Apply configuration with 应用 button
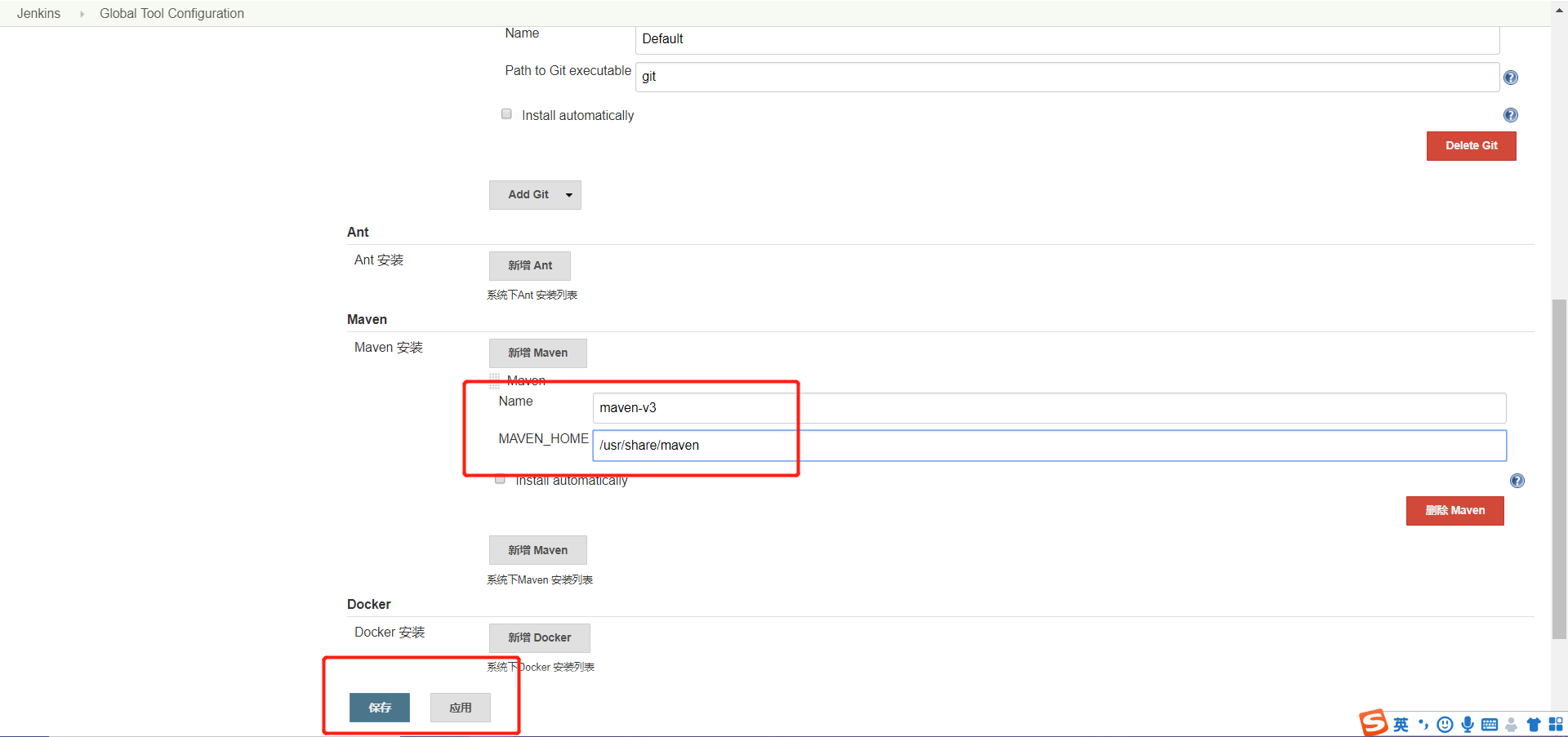1568x737 pixels. click(x=461, y=708)
